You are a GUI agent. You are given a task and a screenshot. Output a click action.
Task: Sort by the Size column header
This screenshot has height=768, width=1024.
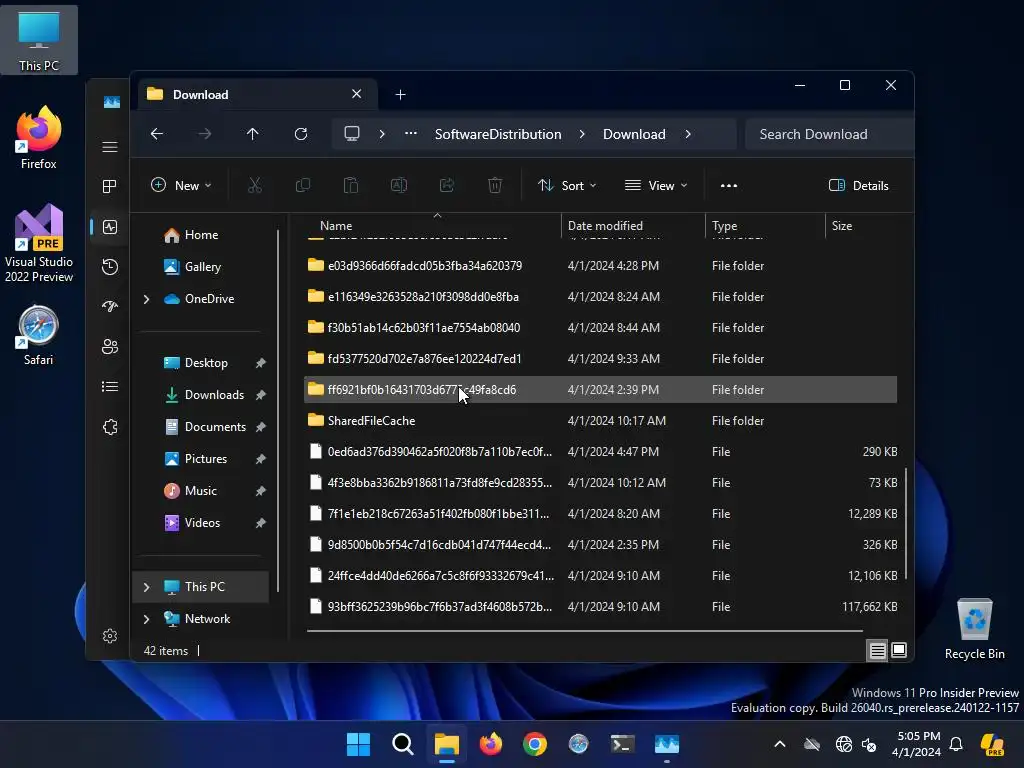pyautogui.click(x=863, y=226)
